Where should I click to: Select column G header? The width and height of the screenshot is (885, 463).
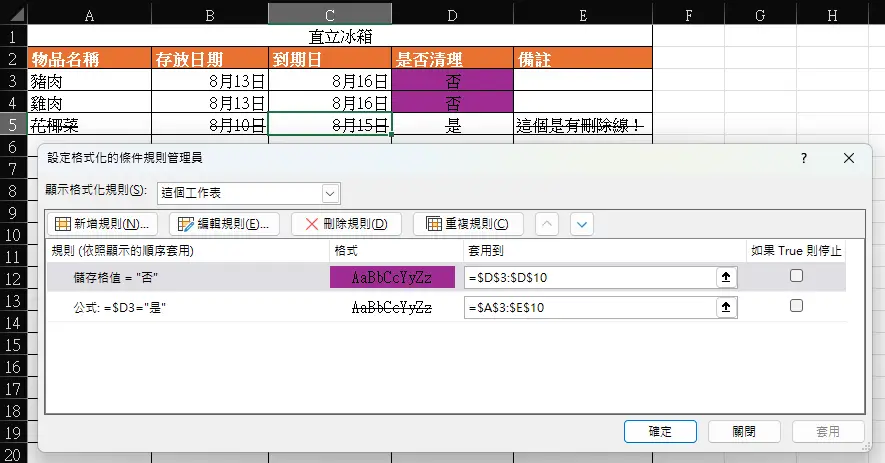[760, 15]
